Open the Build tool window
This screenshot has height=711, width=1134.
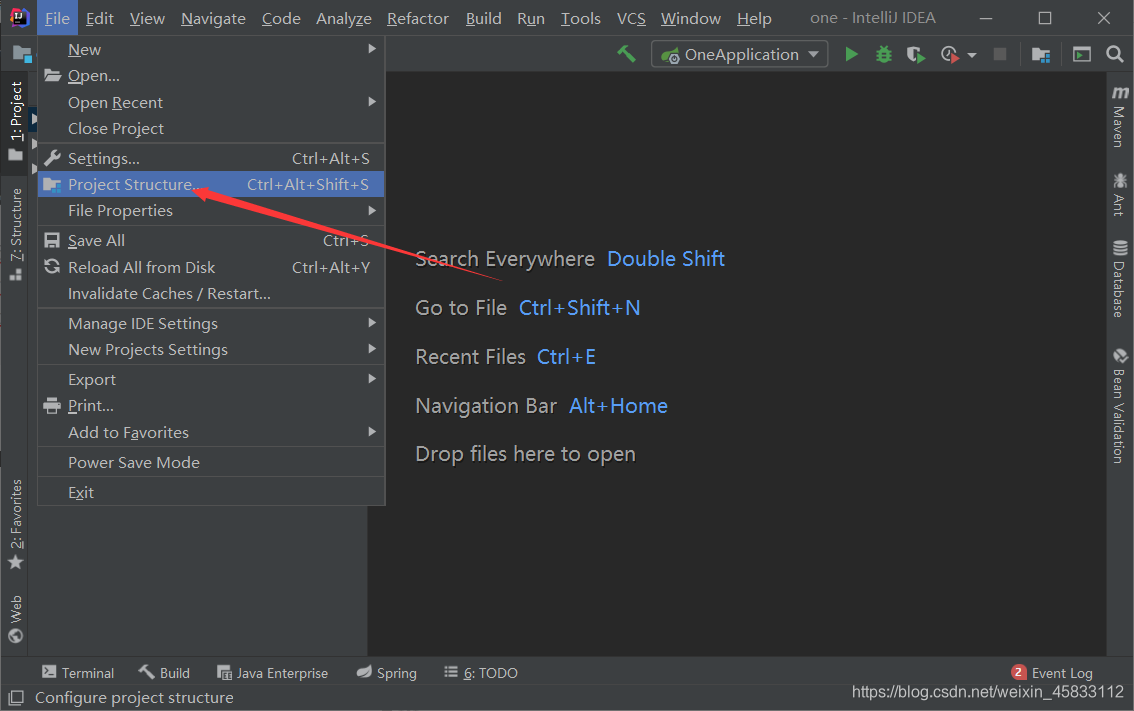tap(164, 673)
